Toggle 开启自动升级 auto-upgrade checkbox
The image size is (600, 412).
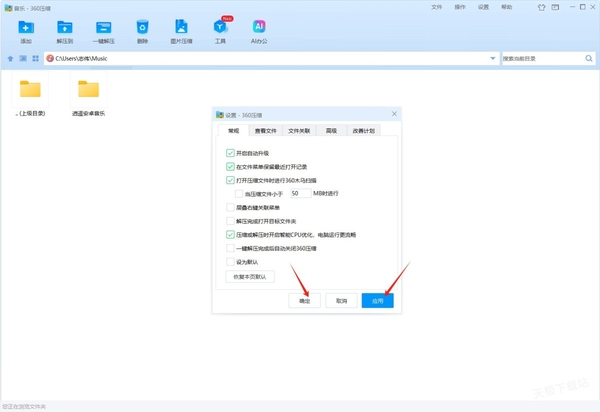pos(230,153)
